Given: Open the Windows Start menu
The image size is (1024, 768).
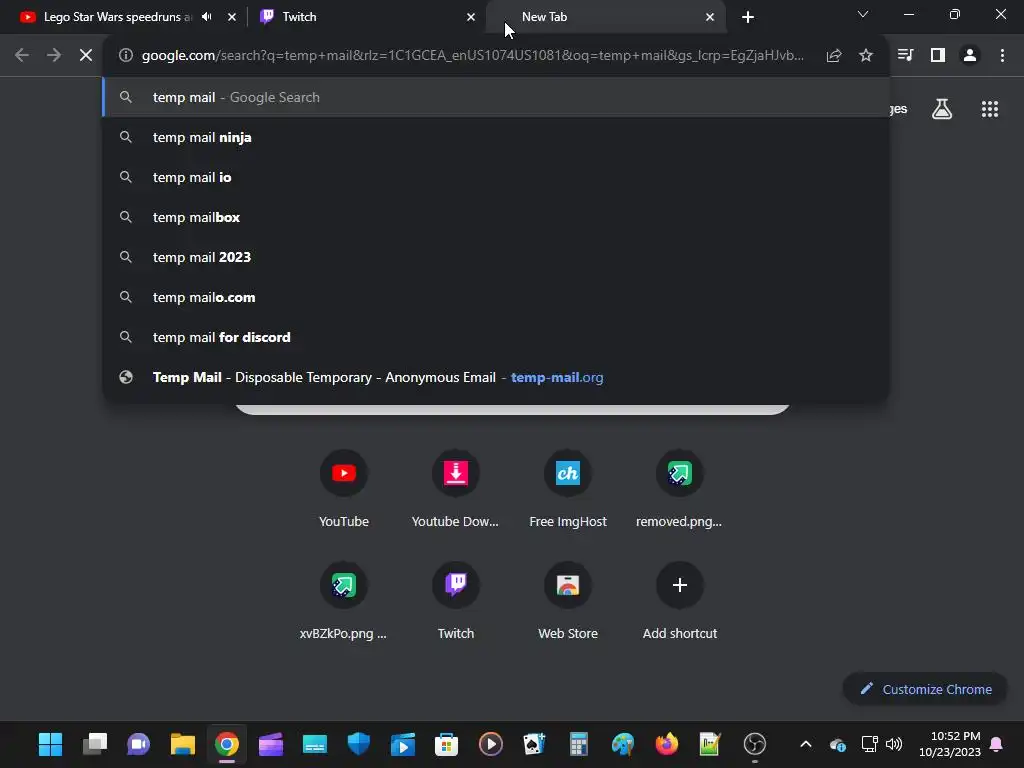Looking at the screenshot, I should [50, 744].
